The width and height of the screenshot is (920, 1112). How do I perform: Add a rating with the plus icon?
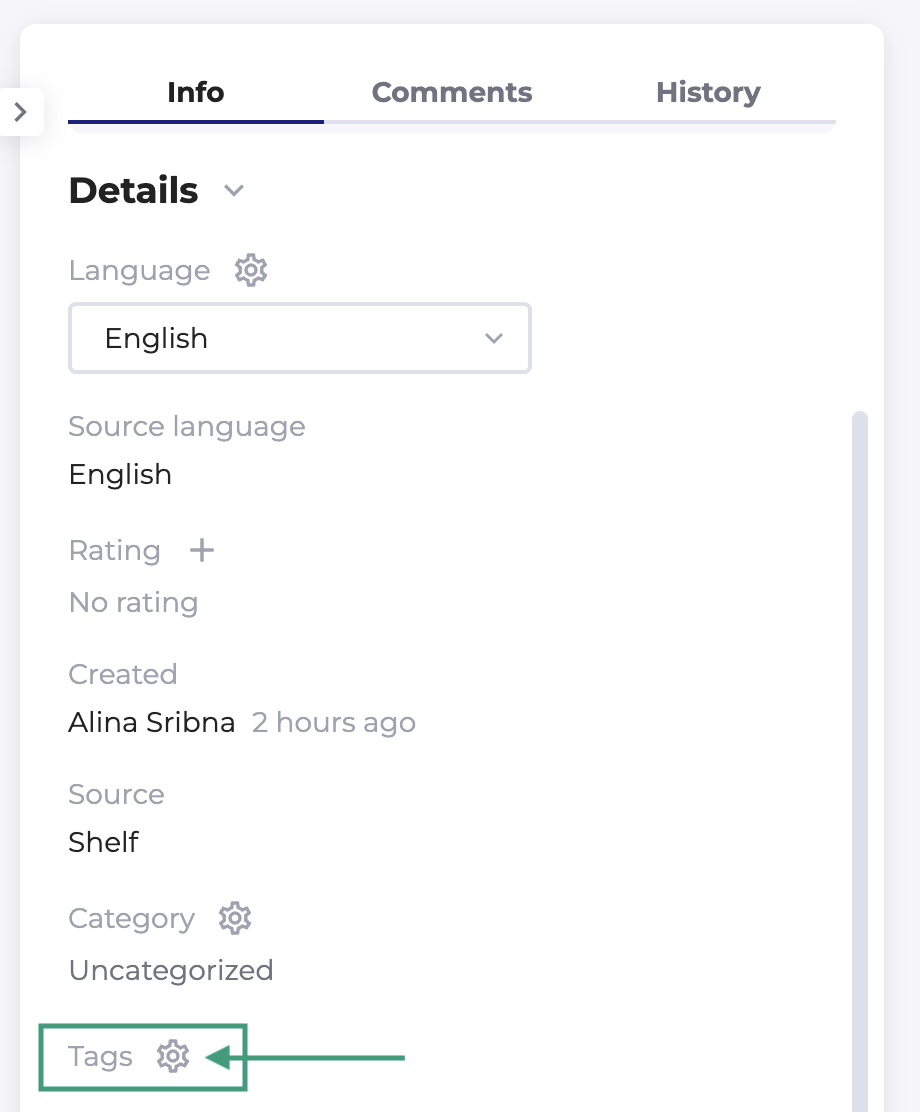(x=202, y=550)
